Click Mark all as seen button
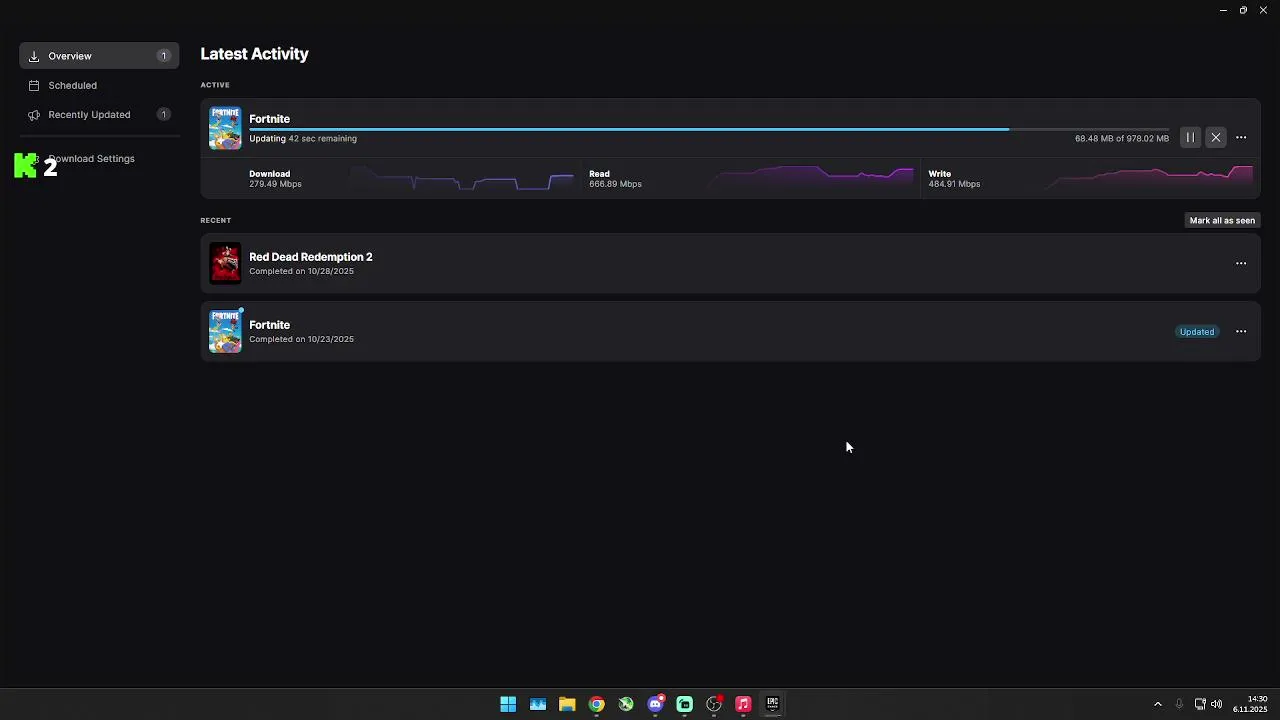Image resolution: width=1280 pixels, height=720 pixels. point(1222,220)
